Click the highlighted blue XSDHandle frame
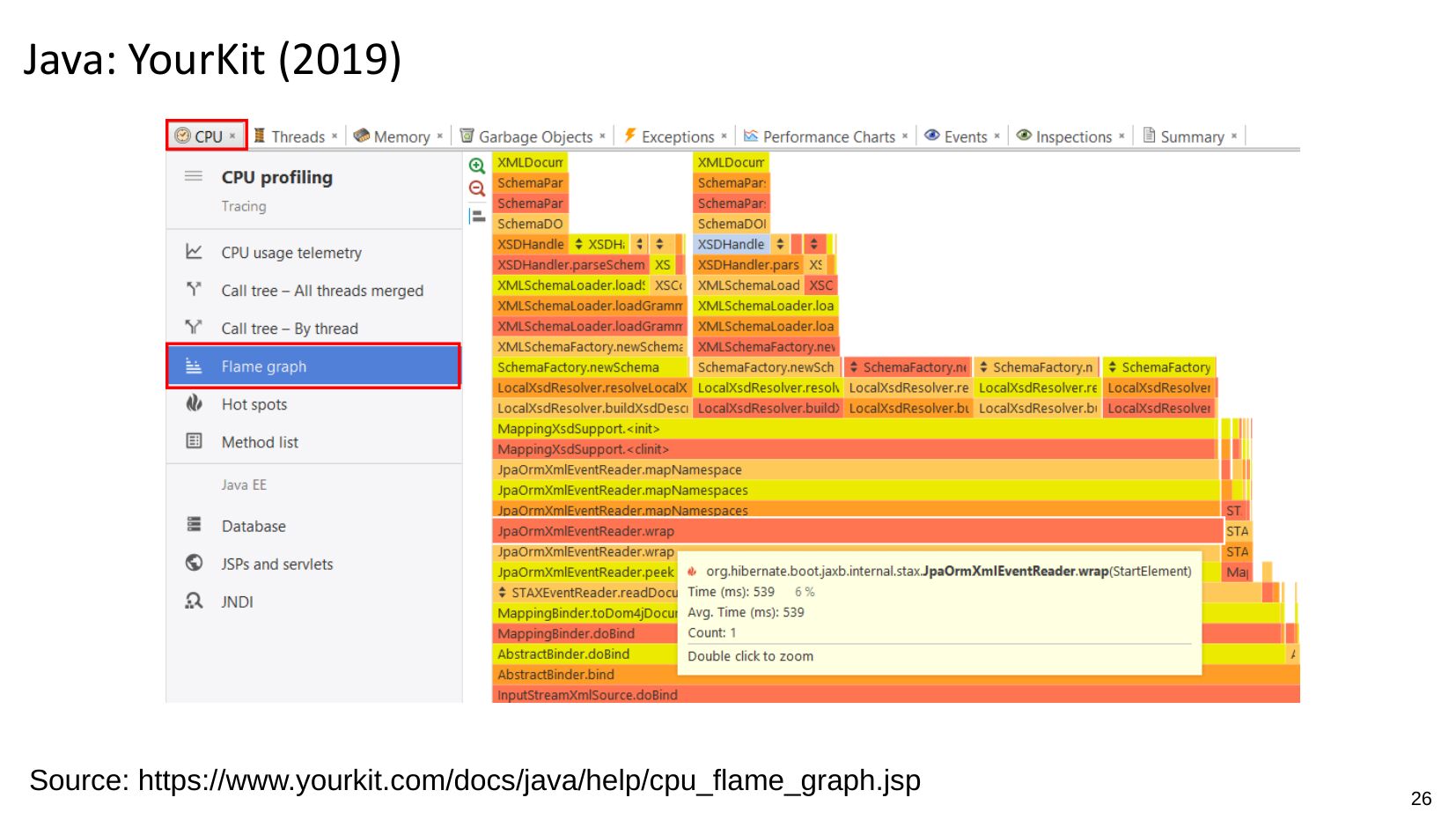 [731, 245]
